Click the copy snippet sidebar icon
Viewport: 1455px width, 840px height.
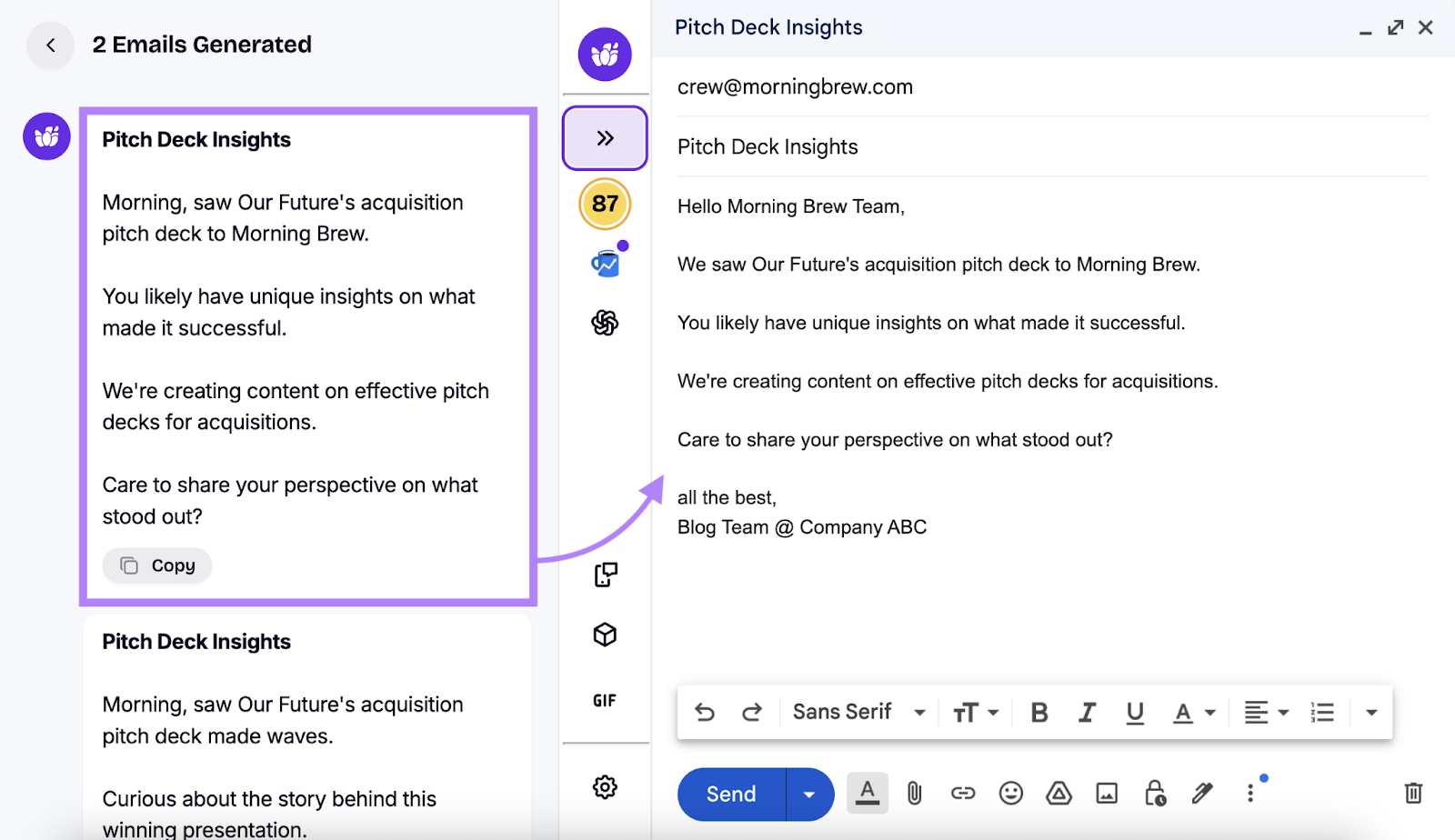pyautogui.click(x=605, y=575)
